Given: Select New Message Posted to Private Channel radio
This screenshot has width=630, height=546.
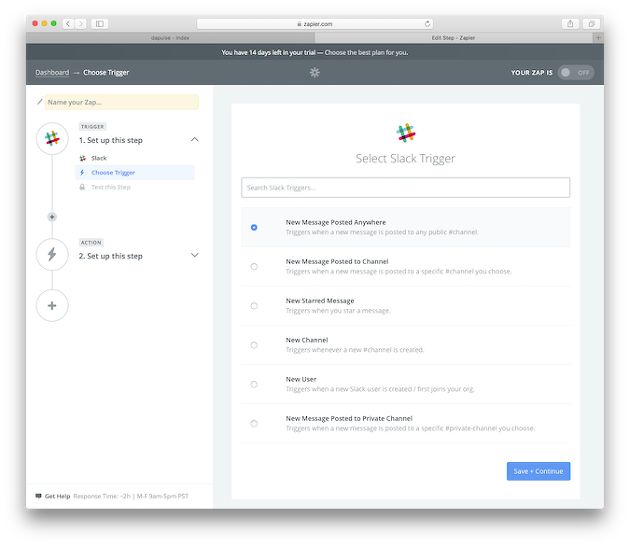Looking at the screenshot, I should click(x=254, y=423).
